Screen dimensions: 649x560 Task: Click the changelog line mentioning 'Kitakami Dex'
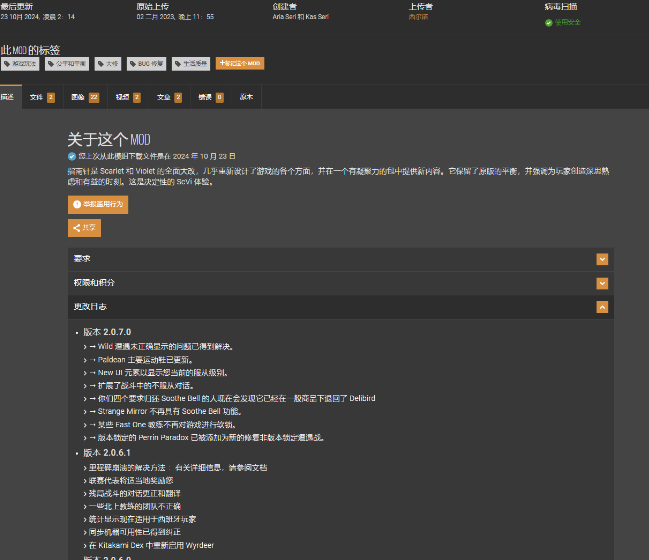[x=151, y=545]
